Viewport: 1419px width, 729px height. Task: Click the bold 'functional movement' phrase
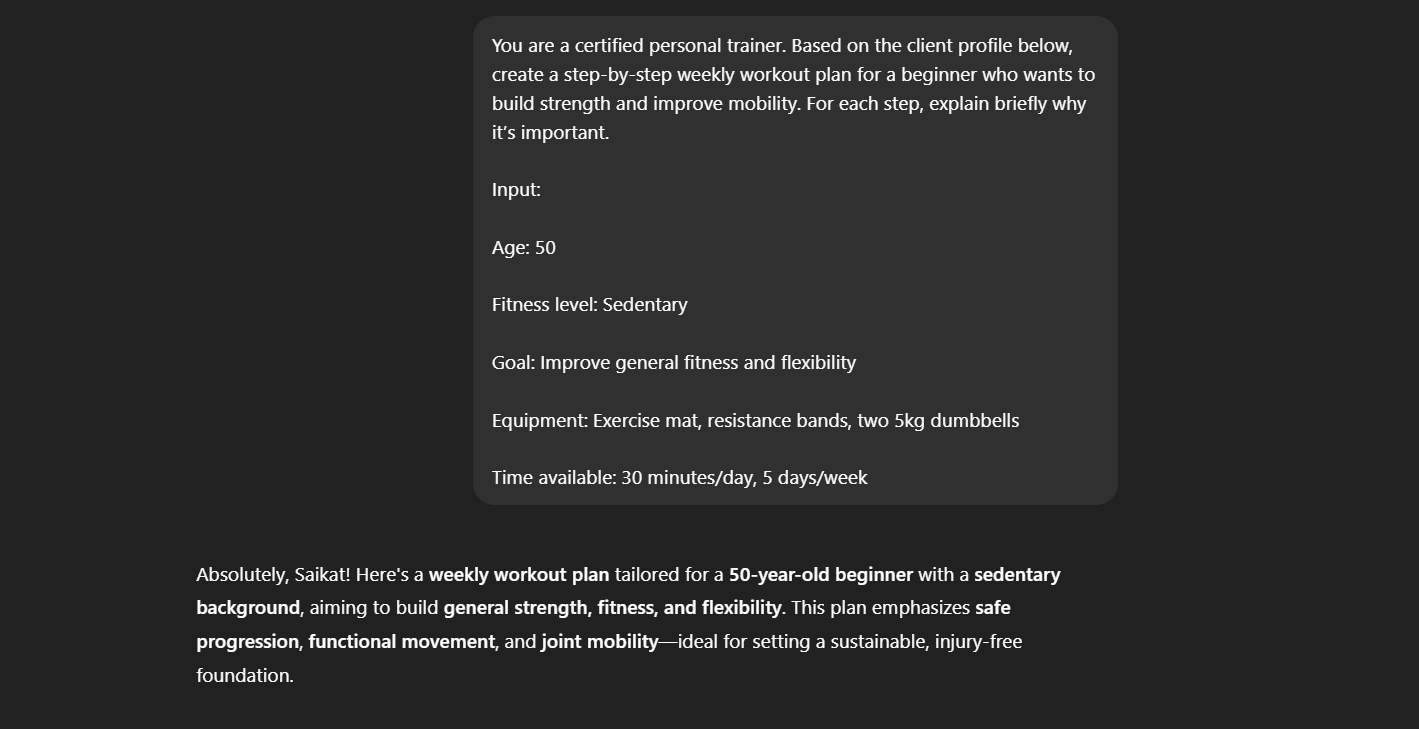402,642
